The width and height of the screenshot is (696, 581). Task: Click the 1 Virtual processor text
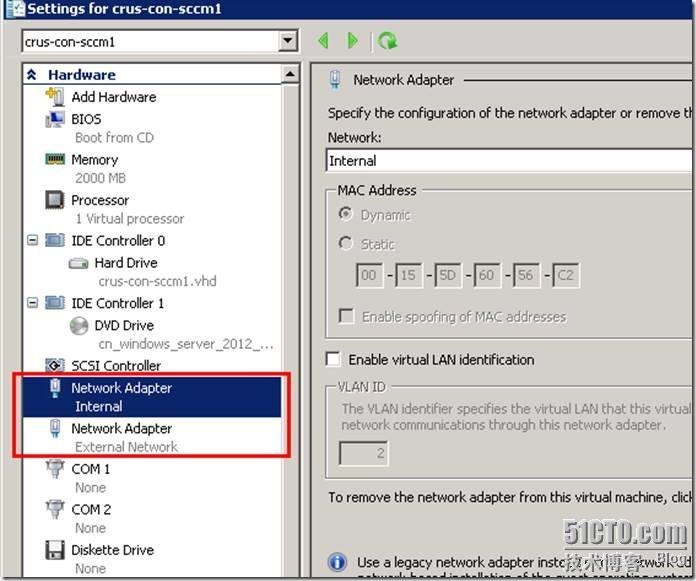129,218
